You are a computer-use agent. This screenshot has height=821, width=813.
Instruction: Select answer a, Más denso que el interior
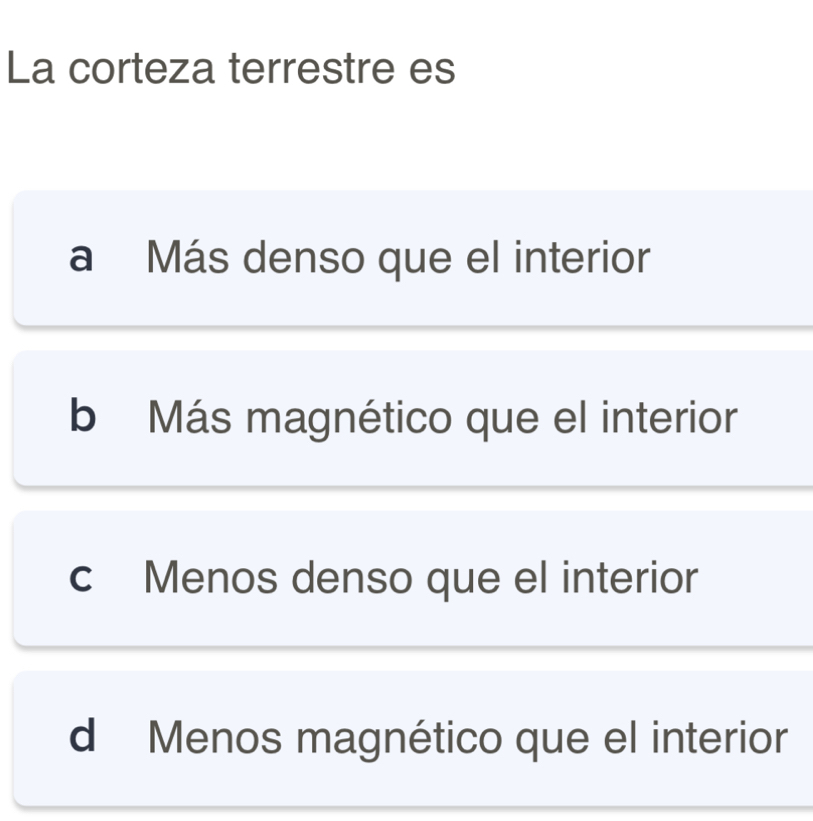coord(412,259)
